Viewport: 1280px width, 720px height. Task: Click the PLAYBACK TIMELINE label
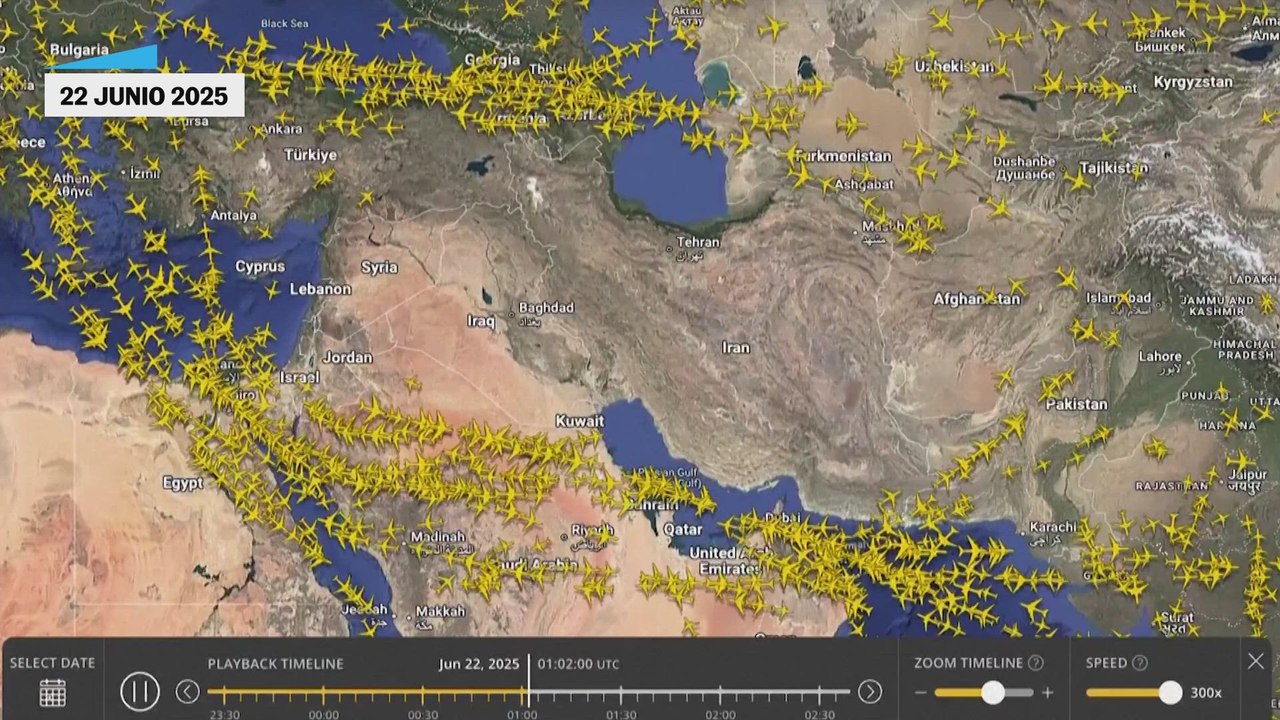point(275,663)
